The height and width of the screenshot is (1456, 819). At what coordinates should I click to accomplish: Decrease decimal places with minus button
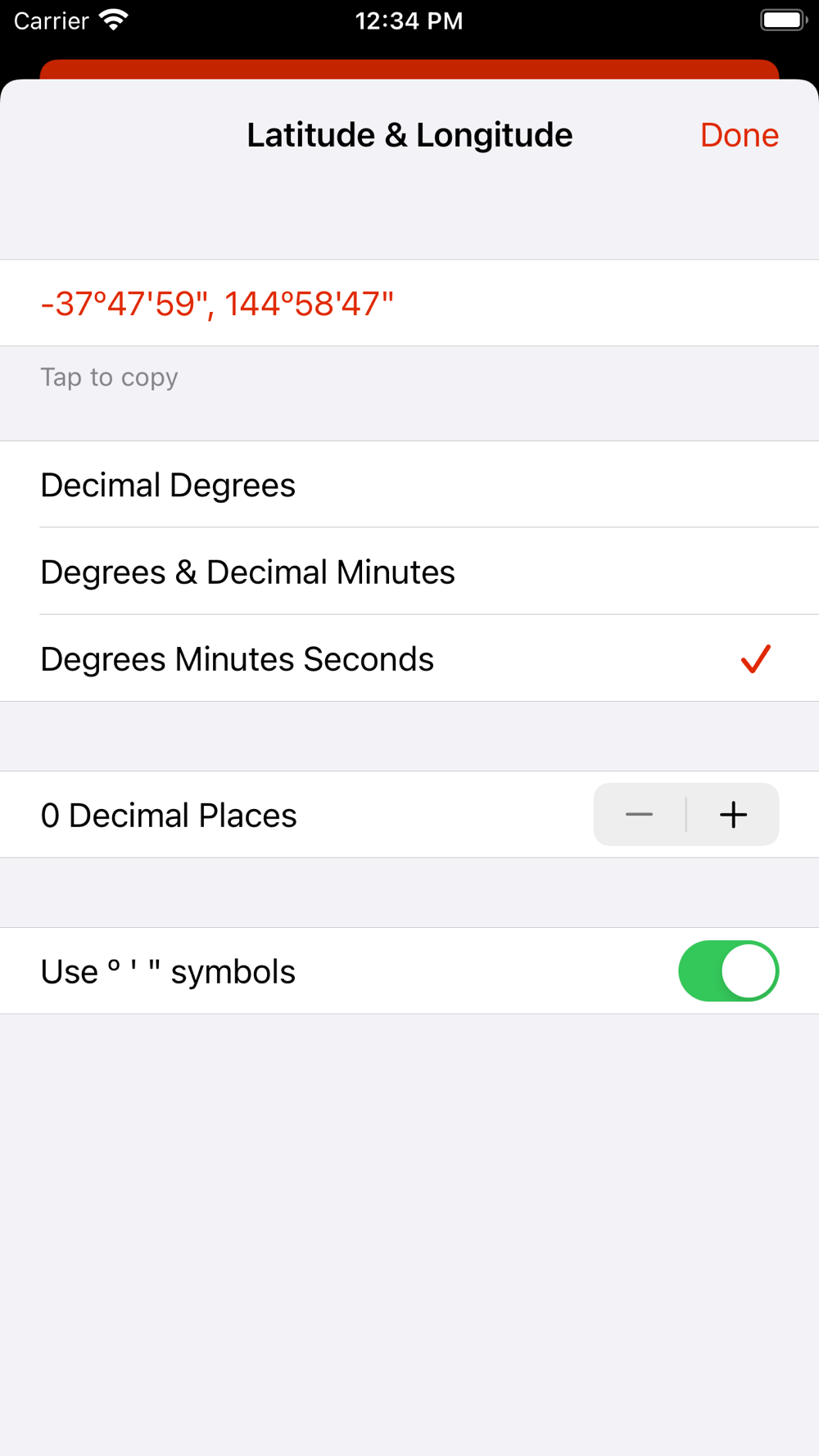pos(639,815)
